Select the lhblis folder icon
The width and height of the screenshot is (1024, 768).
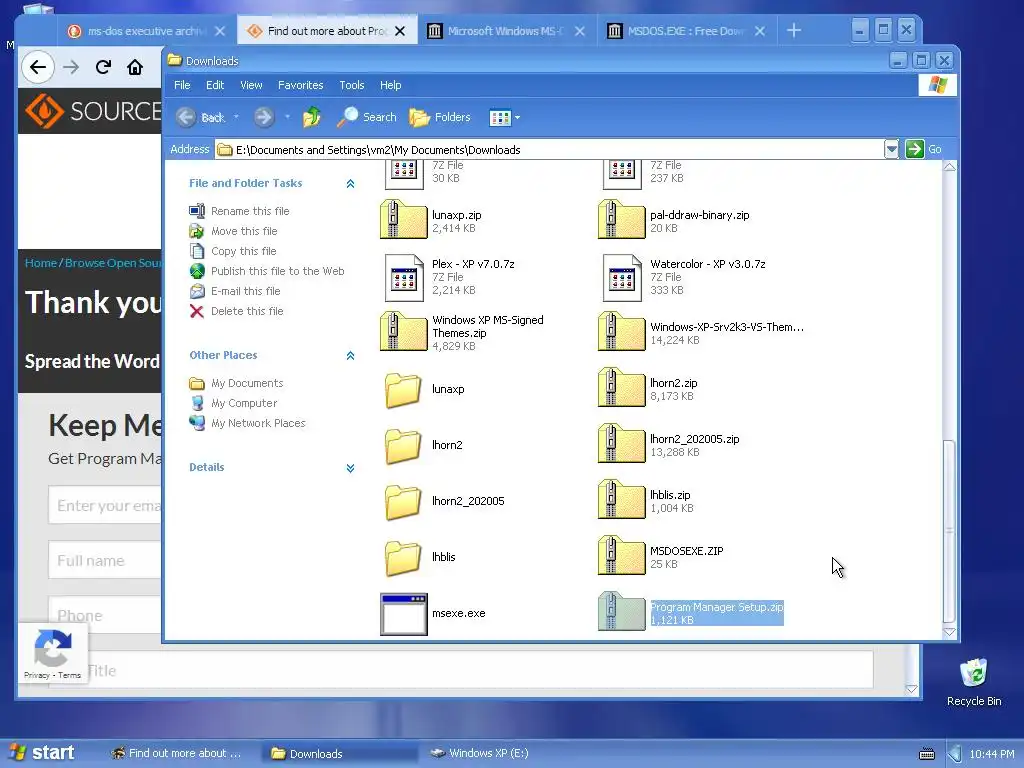[x=403, y=558]
